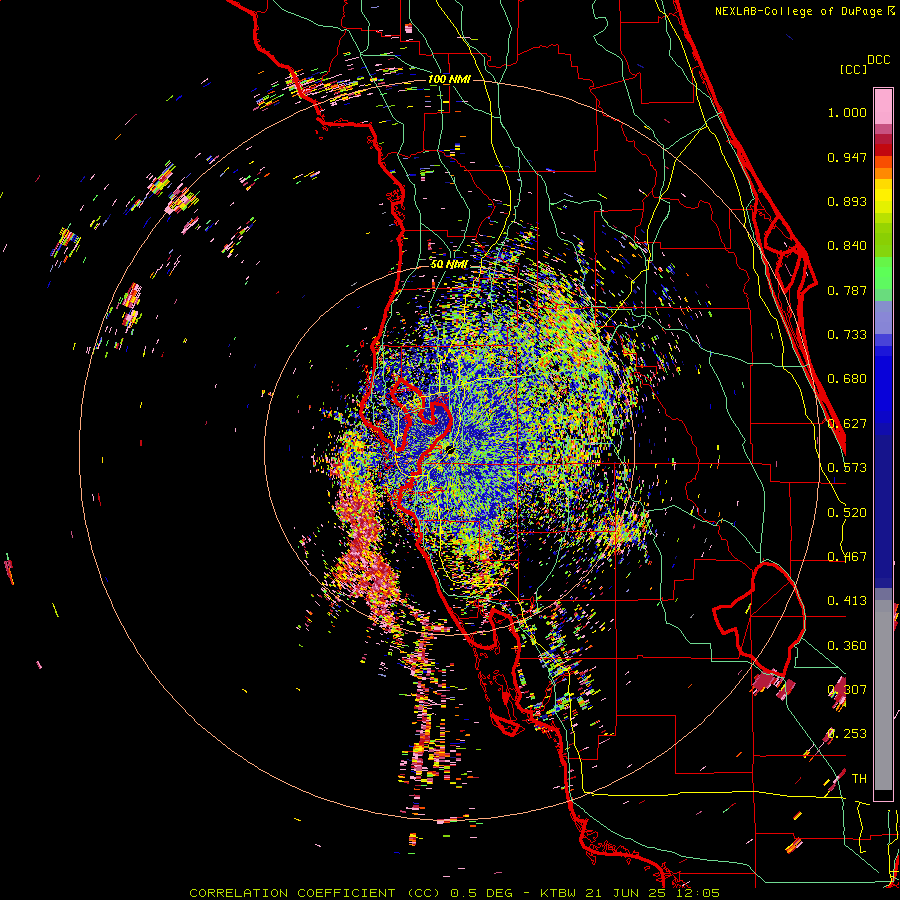Click the 50 NMI range ring label
Screen dimensions: 900x900
click(x=449, y=265)
